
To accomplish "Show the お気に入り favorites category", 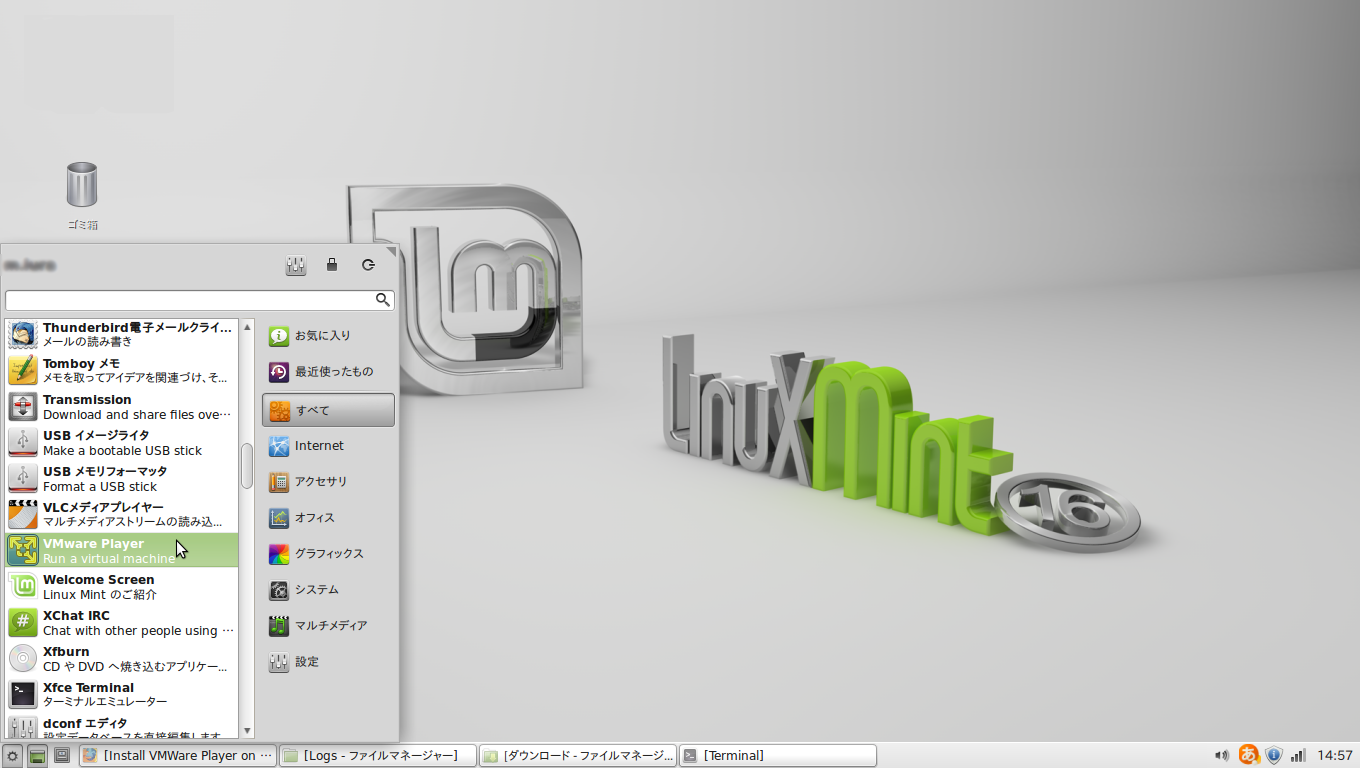I will click(x=328, y=337).
